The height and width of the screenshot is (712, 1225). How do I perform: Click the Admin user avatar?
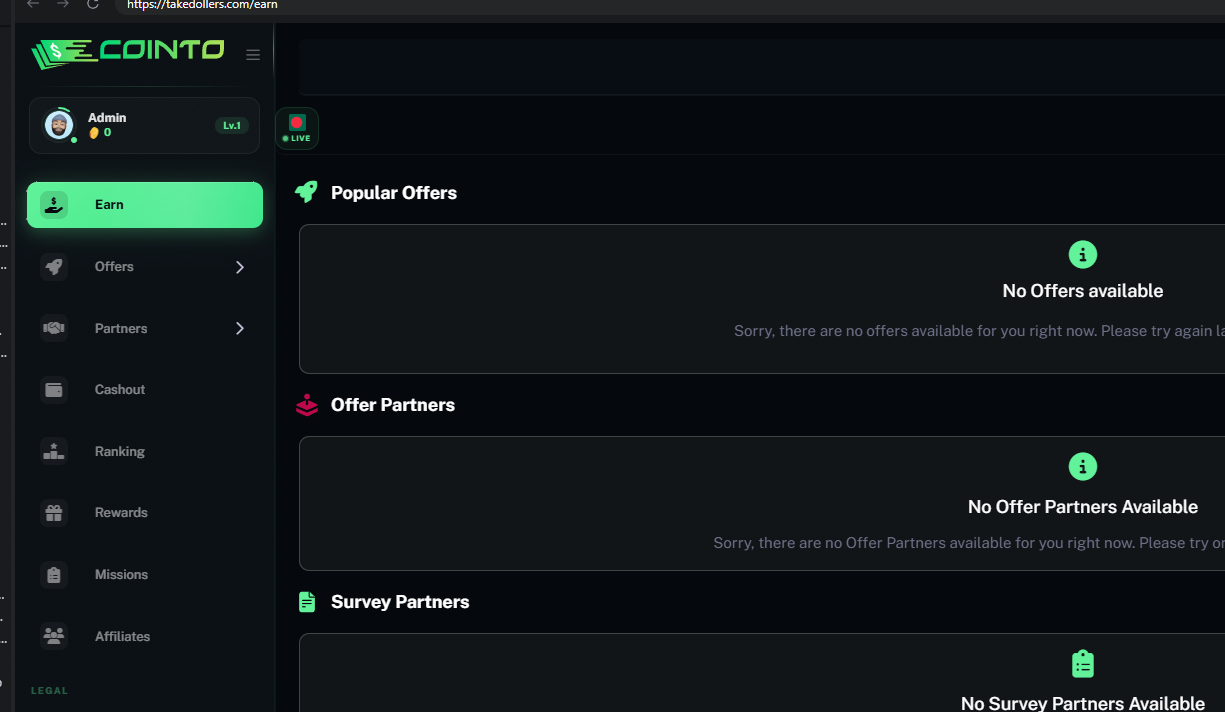59,125
